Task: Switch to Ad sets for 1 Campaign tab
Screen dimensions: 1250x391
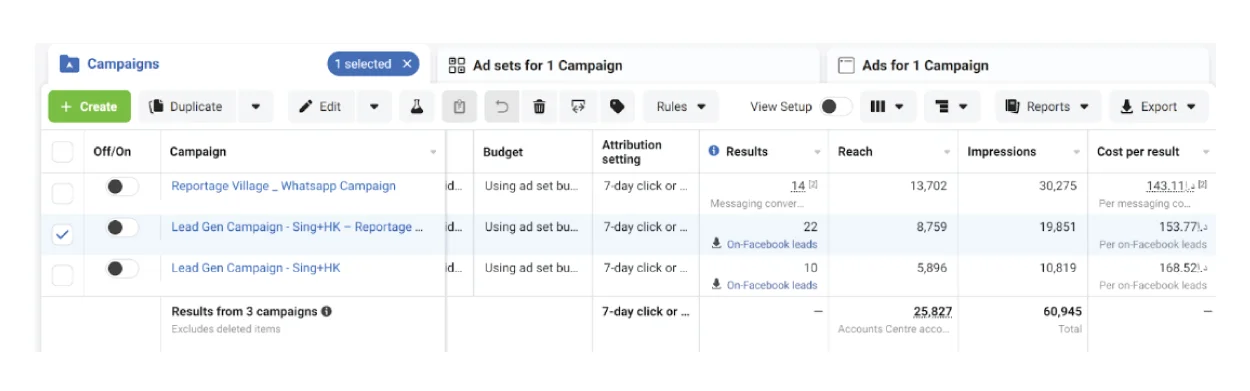Action: point(548,65)
